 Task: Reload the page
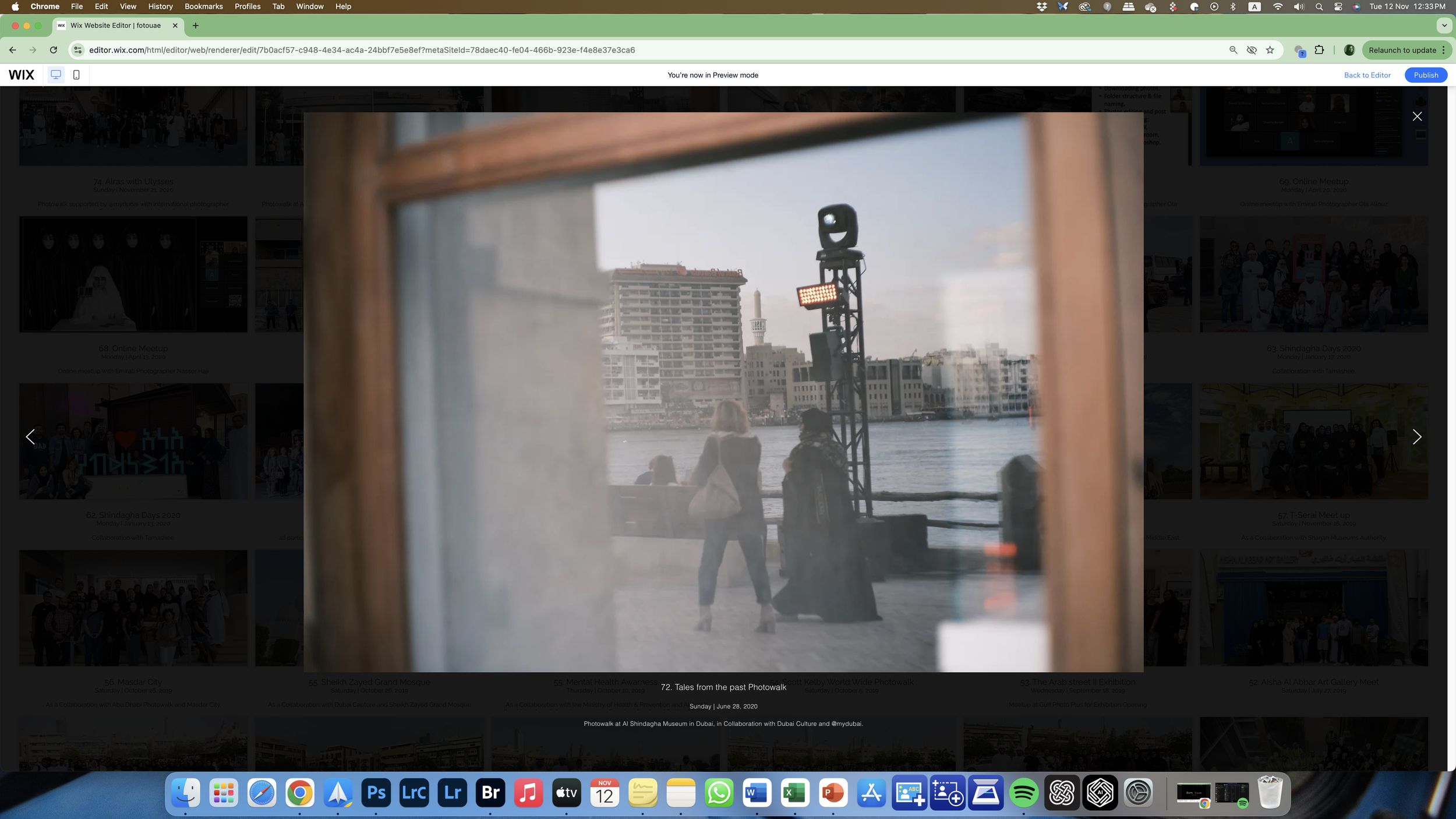(54, 50)
